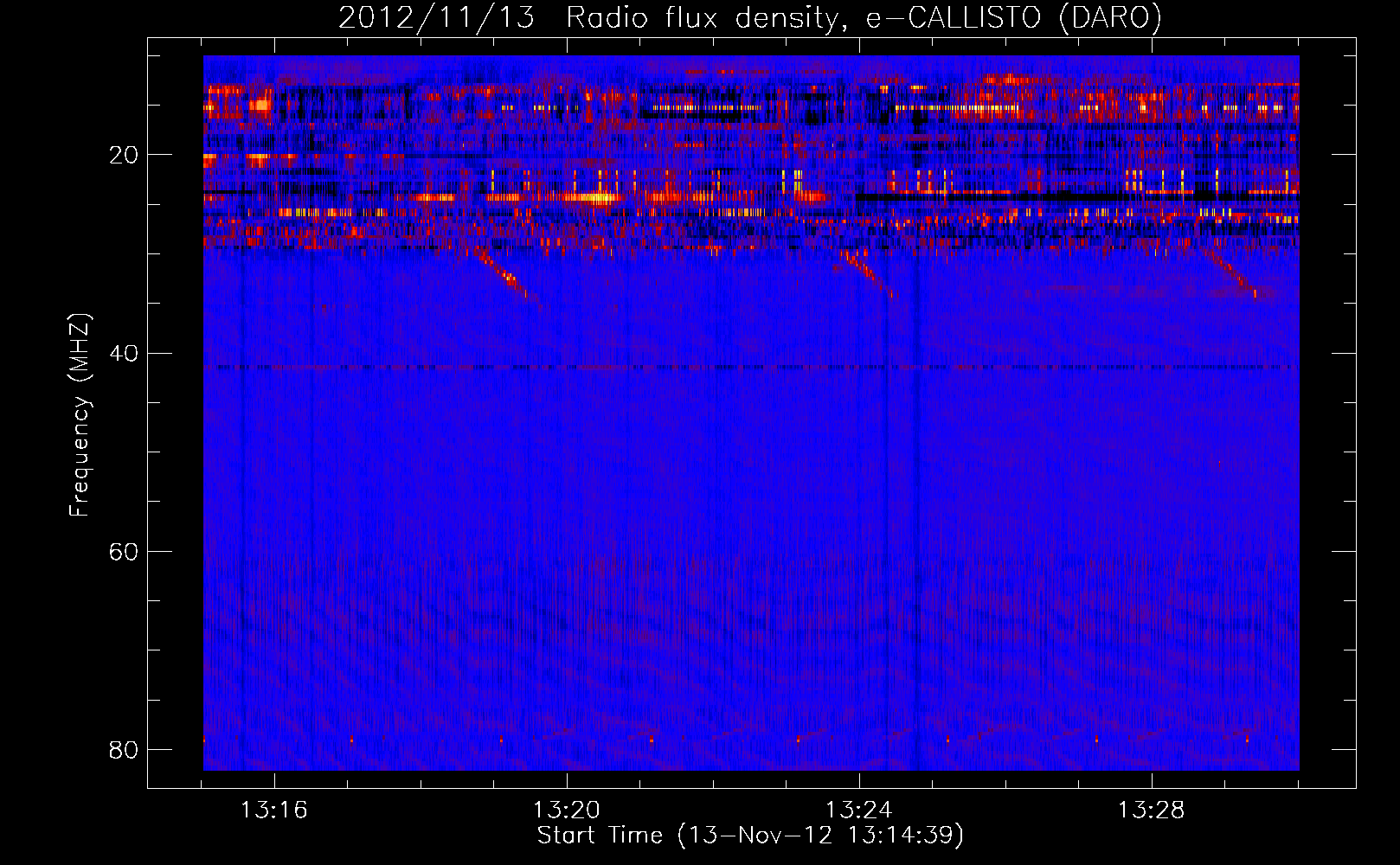1400x865 pixels.
Task: Click the 'Start Time (13-Nov-12 13:14:39)' label
Action: (x=750, y=836)
